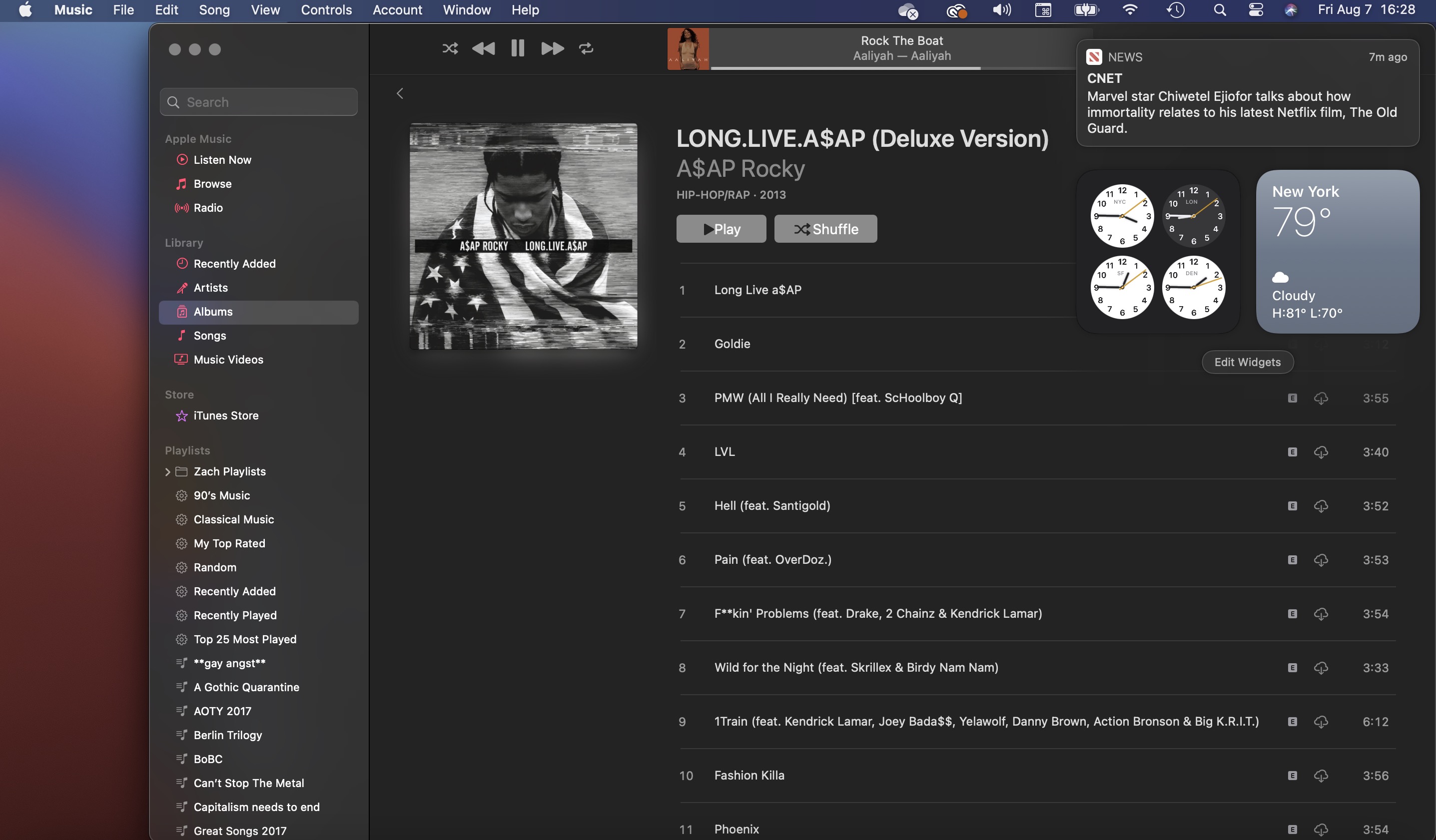This screenshot has height=840, width=1436.
Task: Toggle repeat mode in playback controls
Action: click(x=587, y=48)
